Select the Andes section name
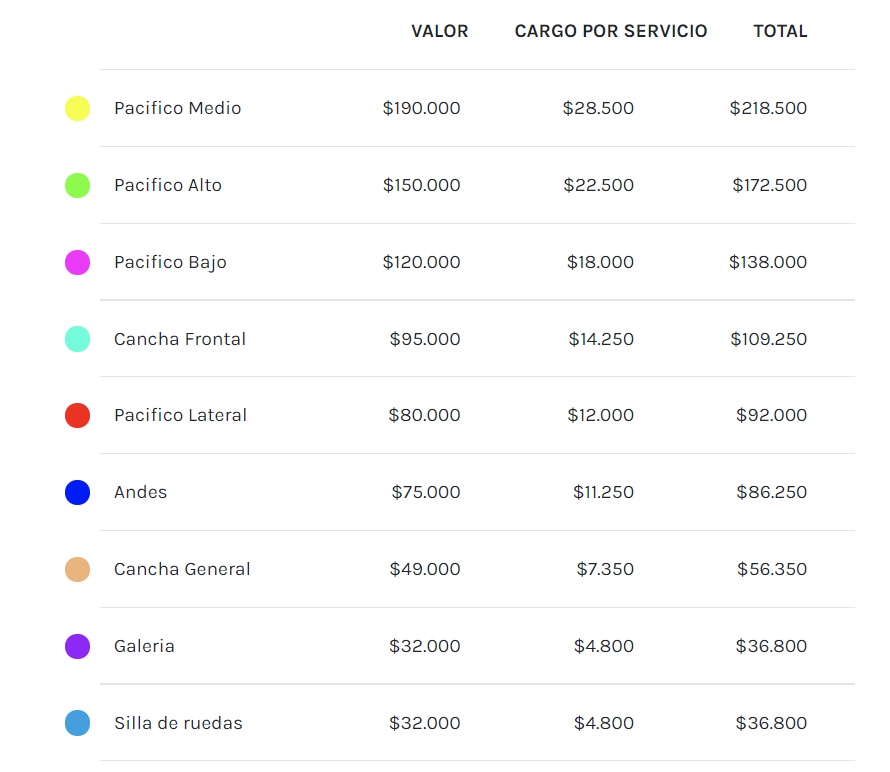The width and height of the screenshot is (890, 772). [140, 492]
